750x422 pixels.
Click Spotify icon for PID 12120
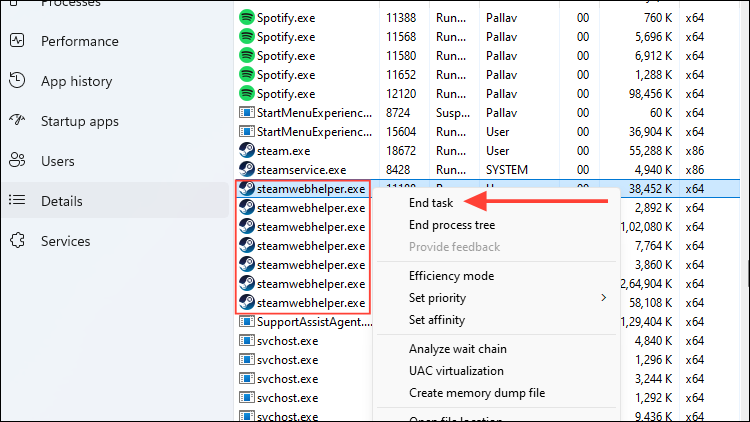[246, 93]
